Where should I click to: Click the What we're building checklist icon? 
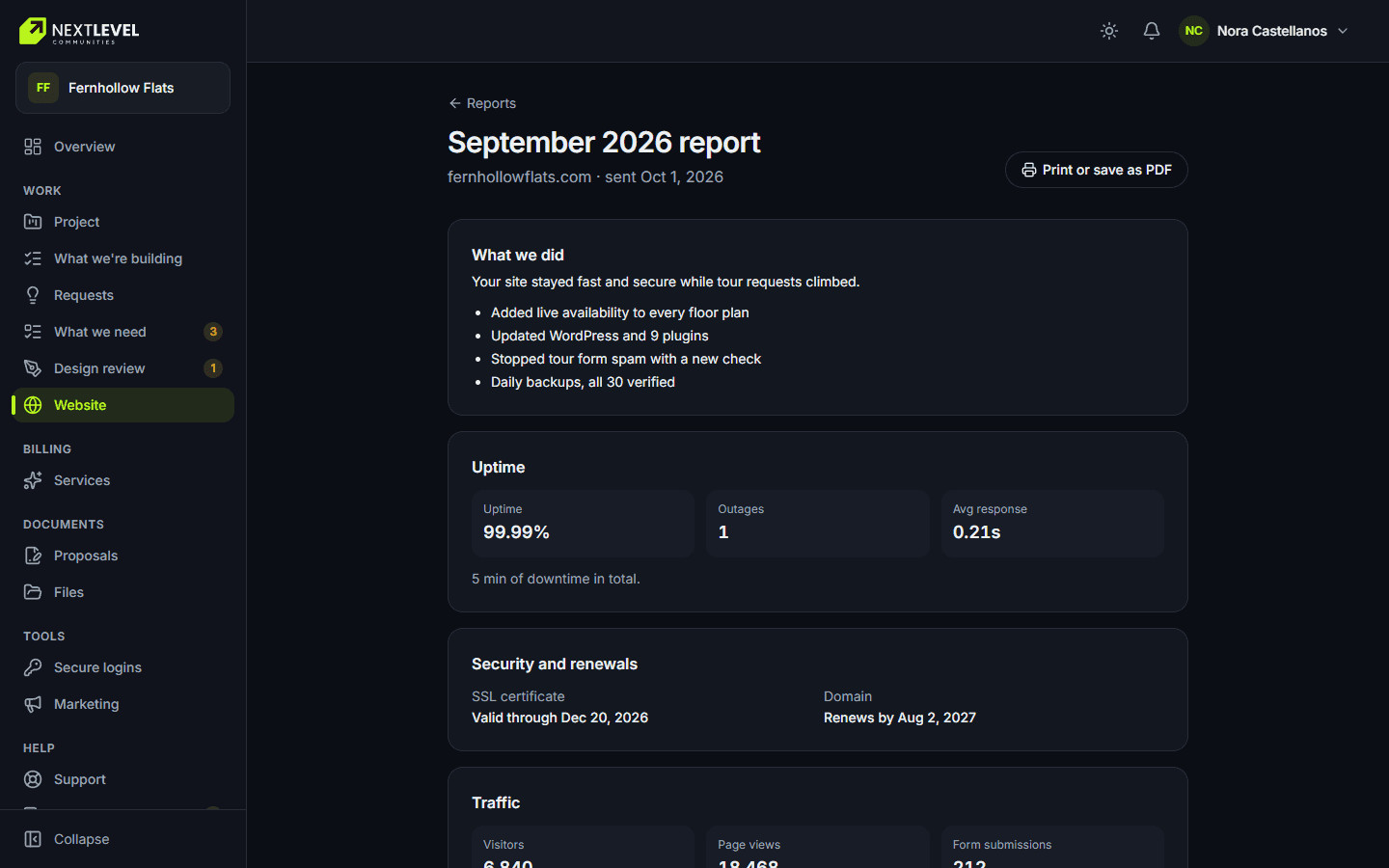pos(33,258)
